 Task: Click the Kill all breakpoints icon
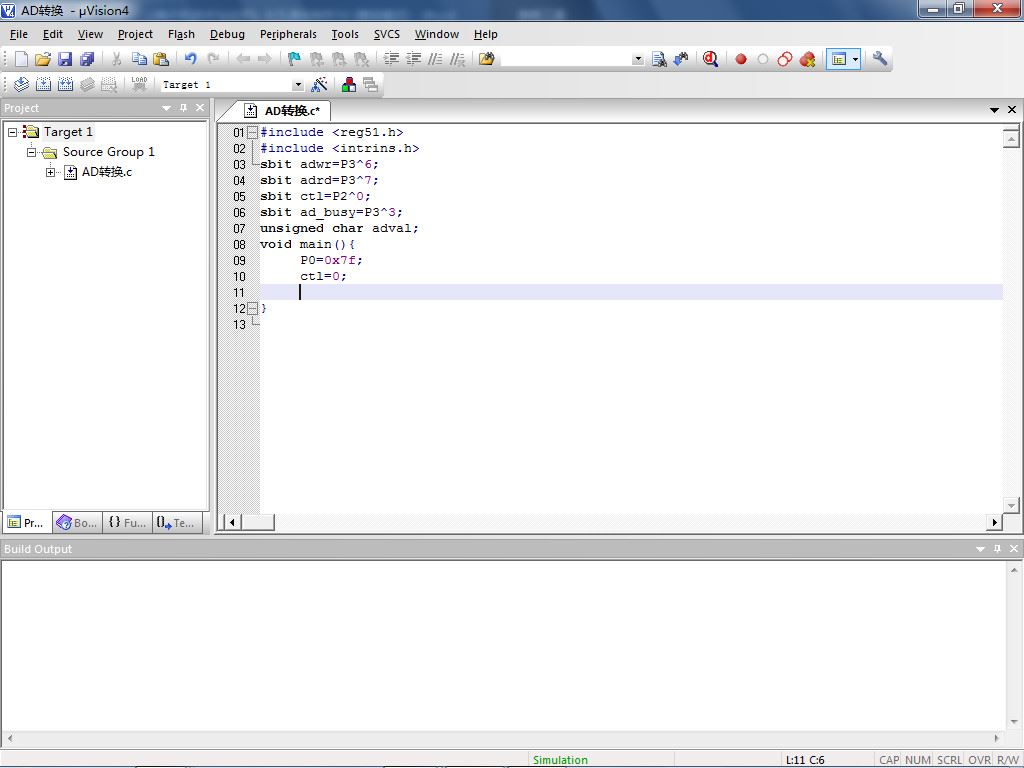coord(807,59)
